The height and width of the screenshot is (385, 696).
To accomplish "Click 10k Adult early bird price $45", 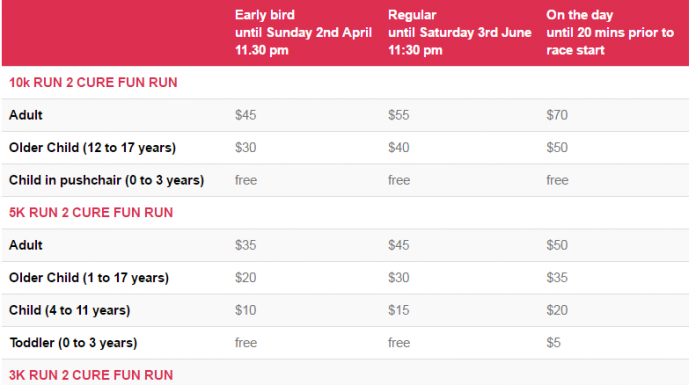I will coord(245,115).
